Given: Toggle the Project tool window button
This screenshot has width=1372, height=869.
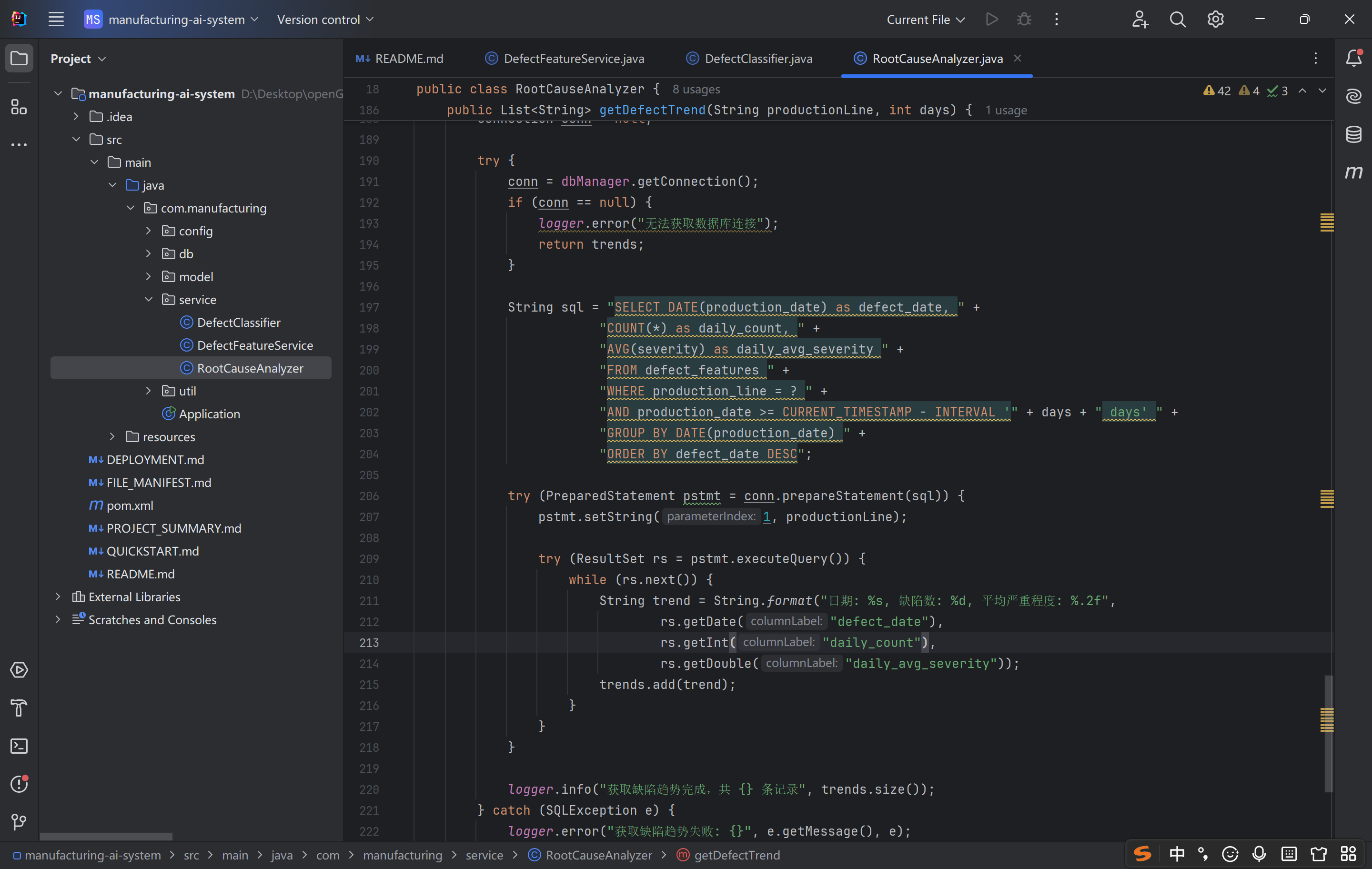Looking at the screenshot, I should (x=19, y=58).
